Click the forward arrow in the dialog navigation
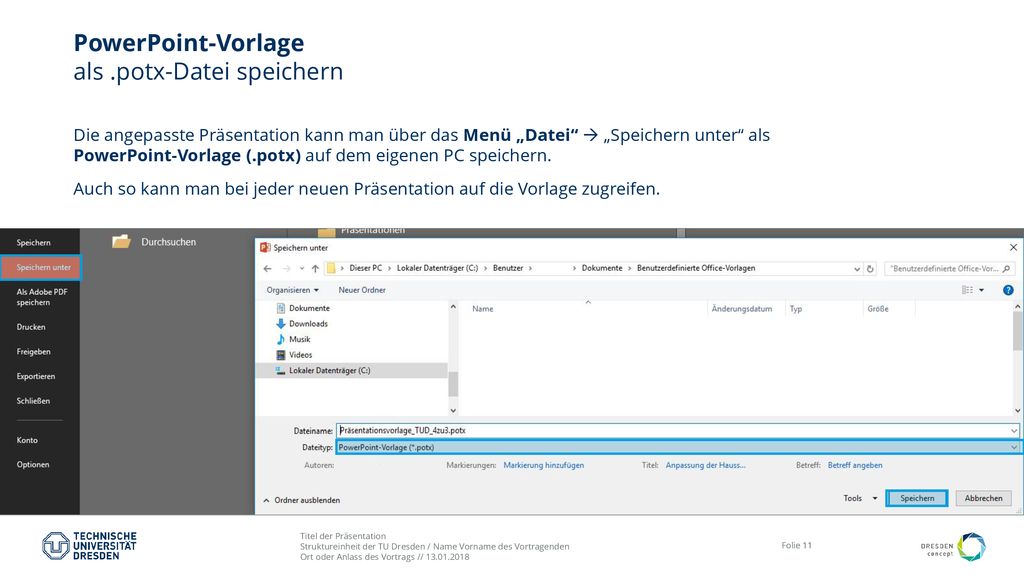Screen dimensions: 1024x576 pyautogui.click(x=286, y=268)
